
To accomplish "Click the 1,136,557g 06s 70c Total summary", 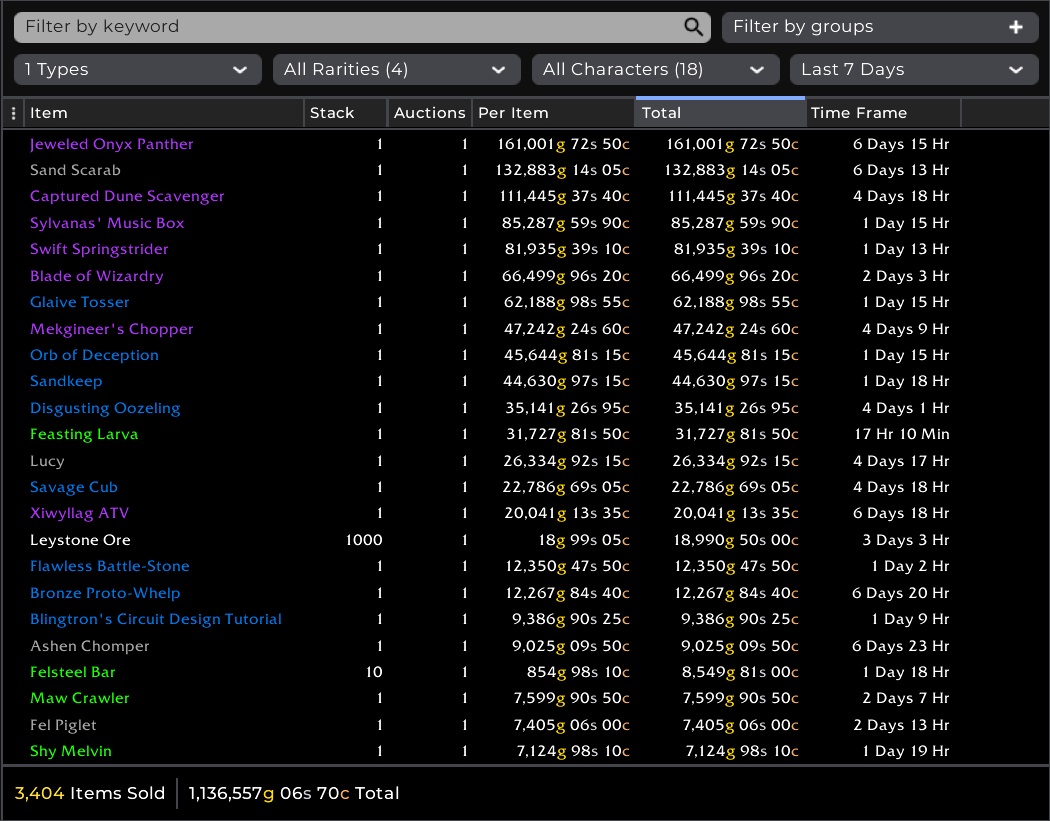I will (x=294, y=793).
